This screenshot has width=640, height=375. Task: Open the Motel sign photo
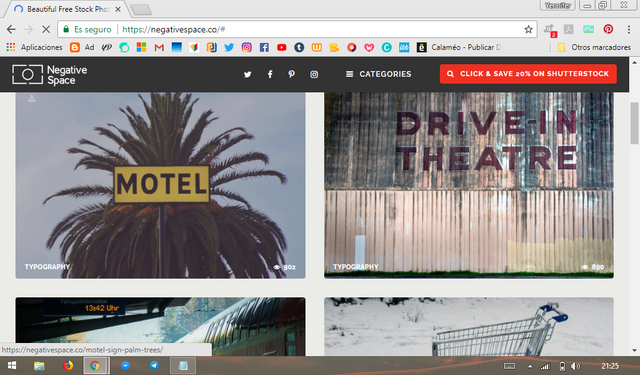click(160, 185)
